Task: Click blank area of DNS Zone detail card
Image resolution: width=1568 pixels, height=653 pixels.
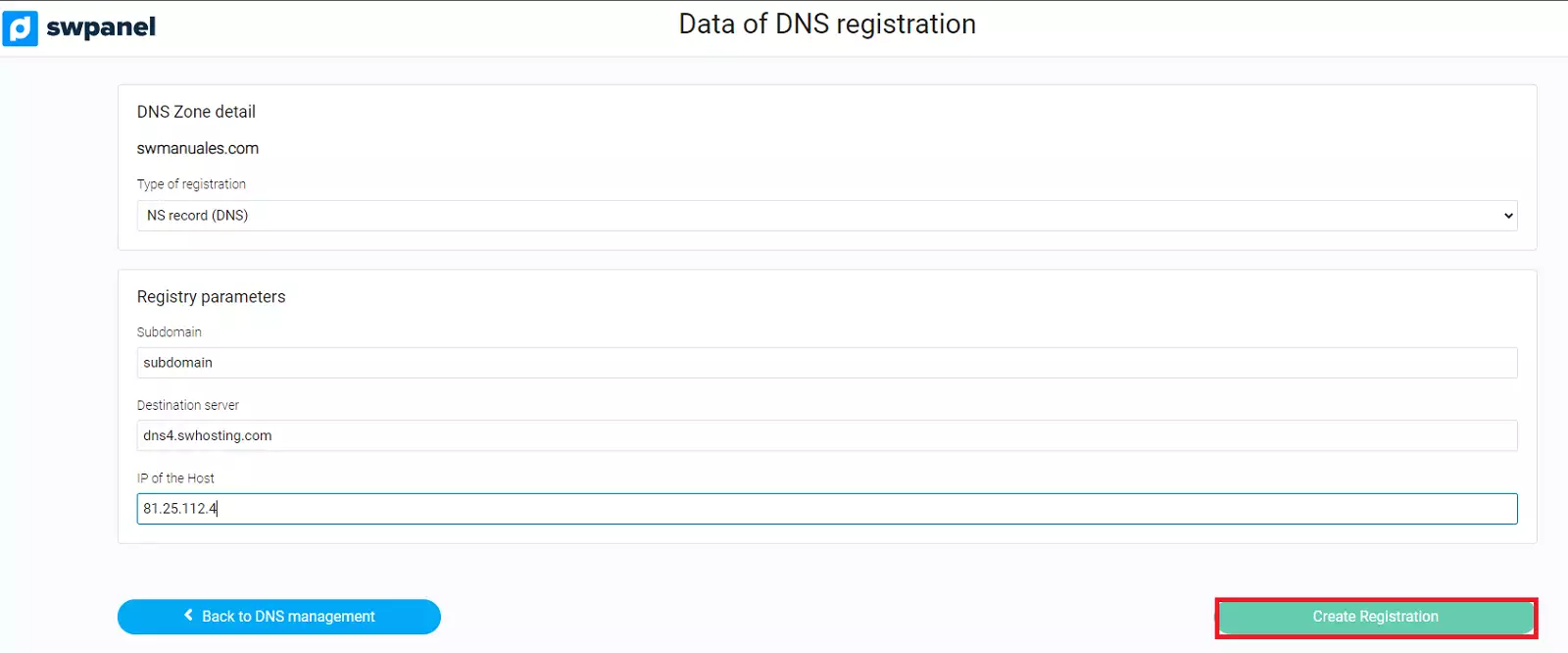Action: click(882, 137)
